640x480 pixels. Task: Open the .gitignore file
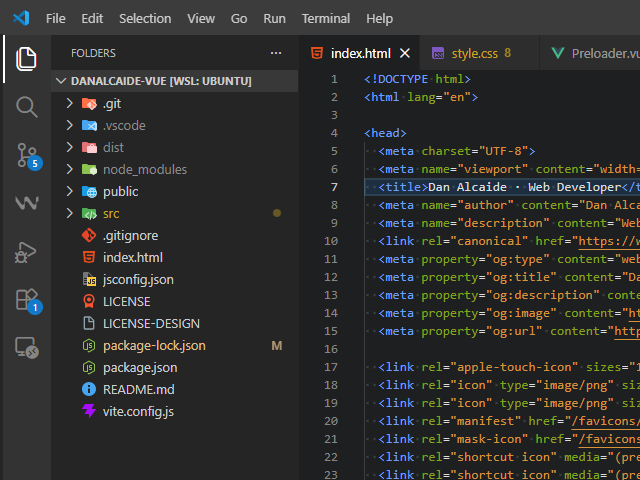coord(175,236)
